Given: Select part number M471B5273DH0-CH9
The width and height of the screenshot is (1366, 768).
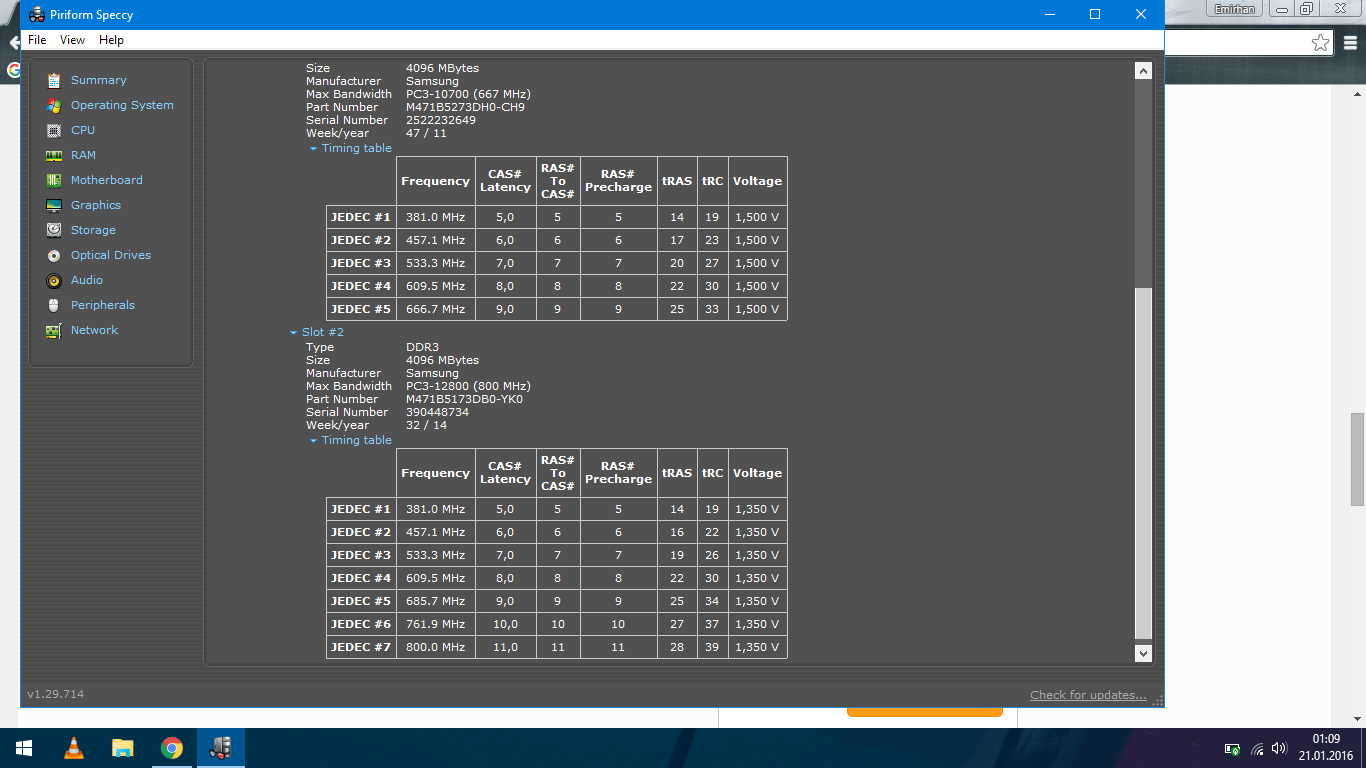Looking at the screenshot, I should 465,107.
